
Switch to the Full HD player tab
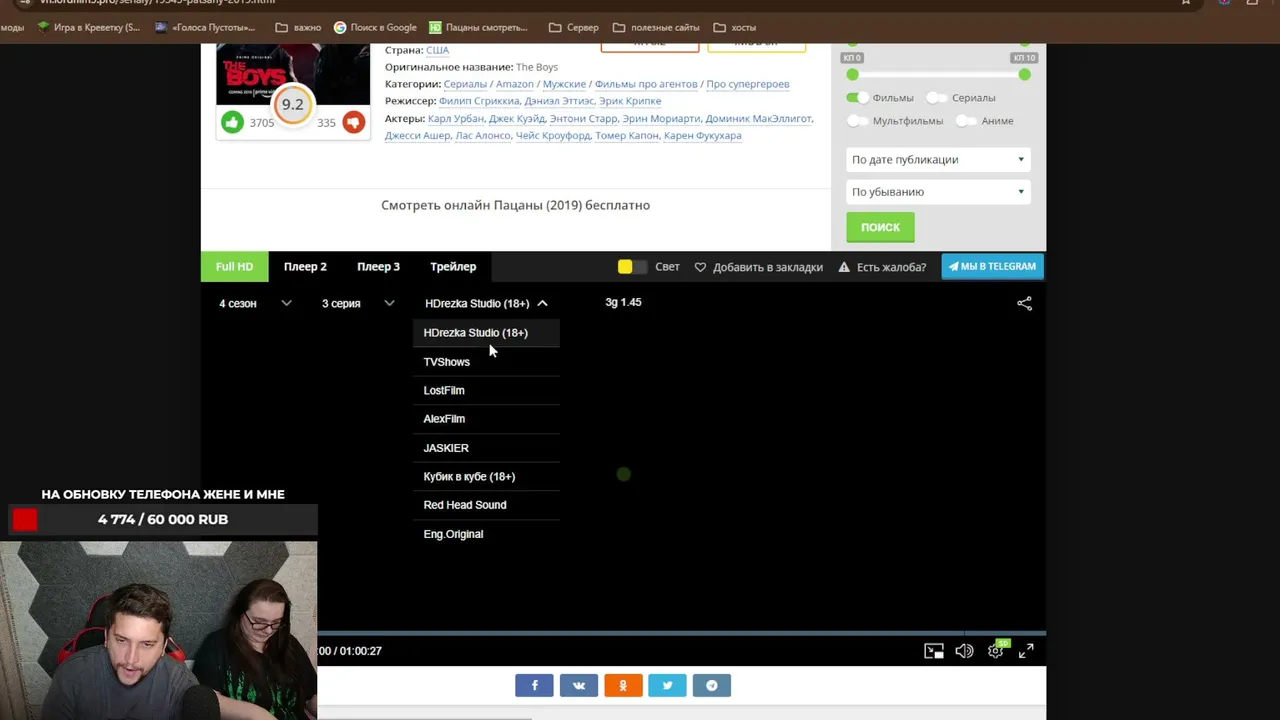[234, 267]
